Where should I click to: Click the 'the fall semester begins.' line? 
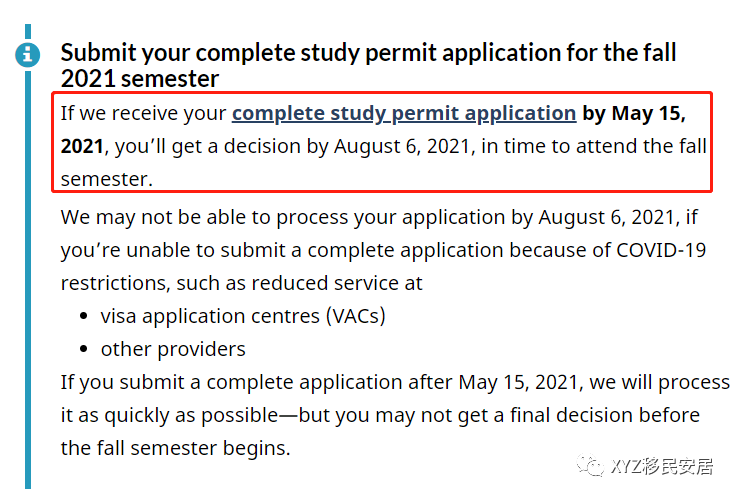[x=175, y=448]
